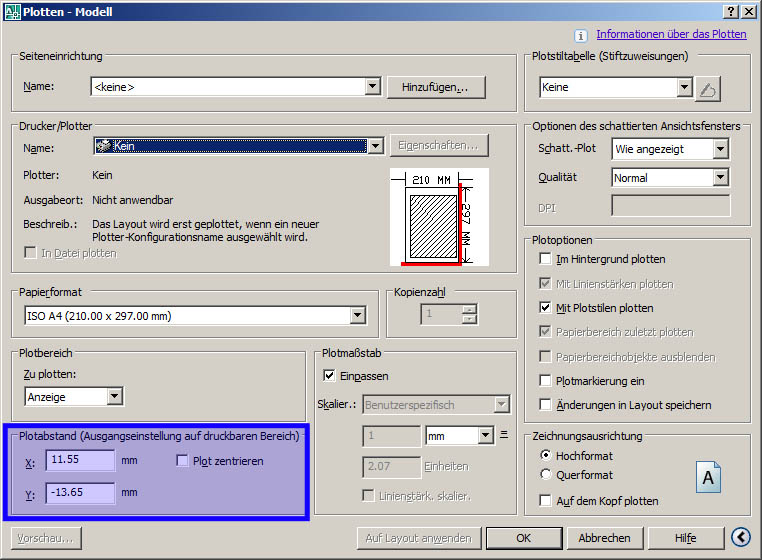Viewport: 762px width, 560px height.
Task: Open the Papierformat ISO A4 dropdown
Action: coord(358,315)
